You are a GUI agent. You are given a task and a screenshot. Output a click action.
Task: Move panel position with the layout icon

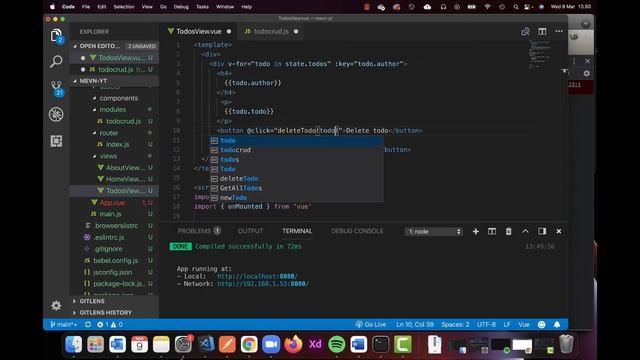(x=542, y=231)
